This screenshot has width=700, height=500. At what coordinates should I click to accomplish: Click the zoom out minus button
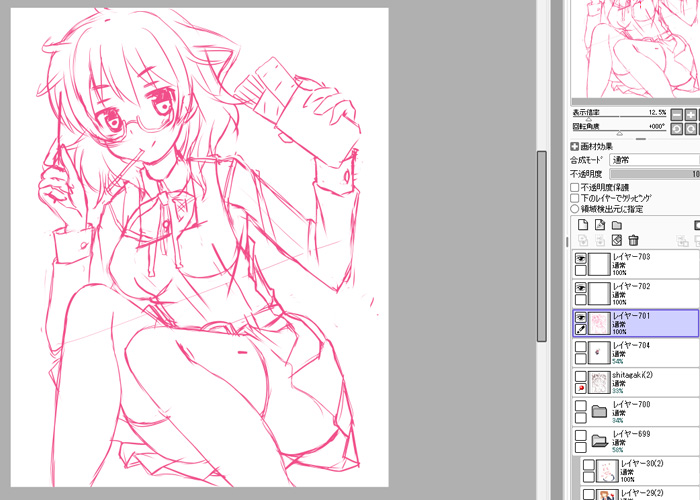click(x=677, y=114)
